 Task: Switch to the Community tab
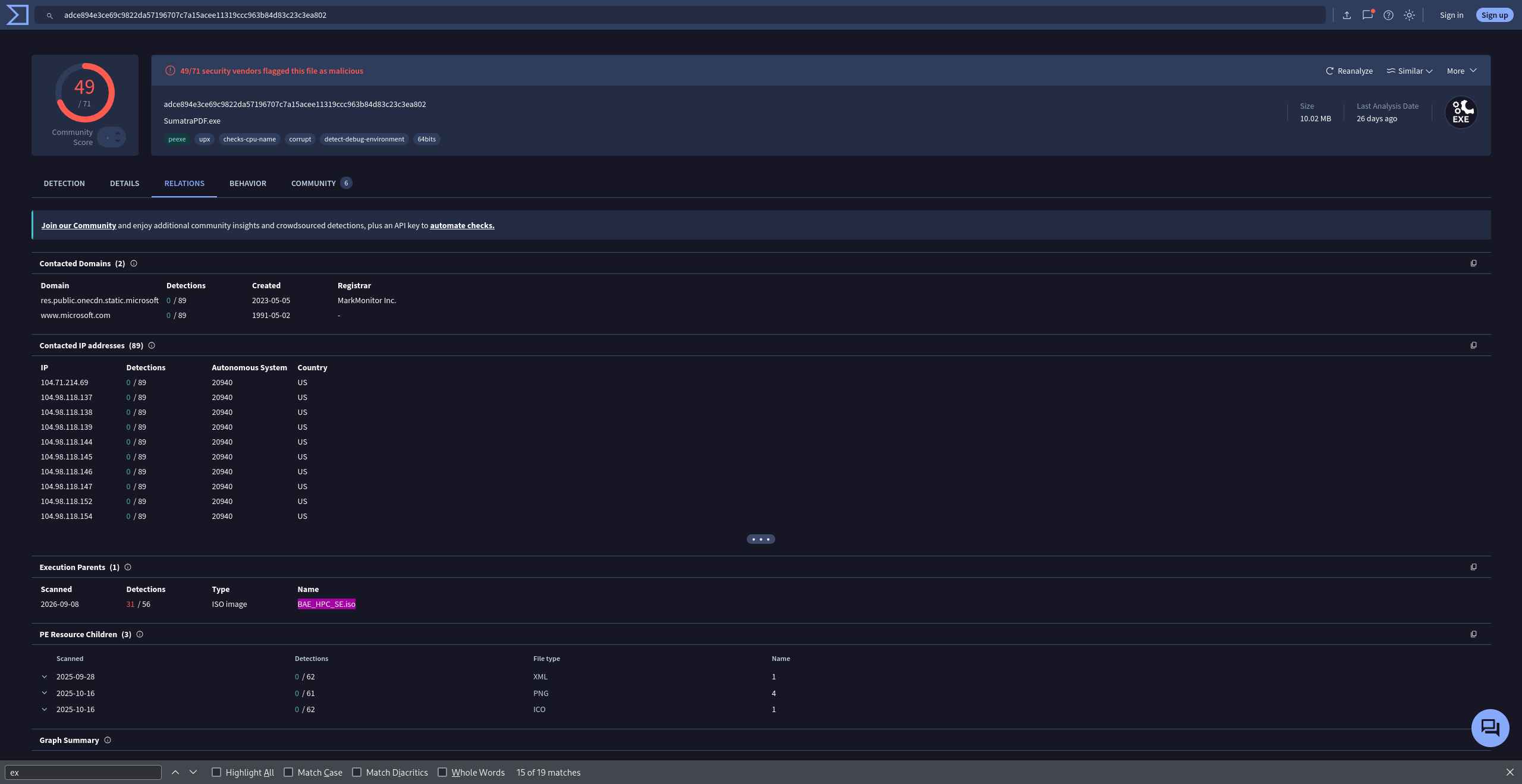click(x=321, y=183)
